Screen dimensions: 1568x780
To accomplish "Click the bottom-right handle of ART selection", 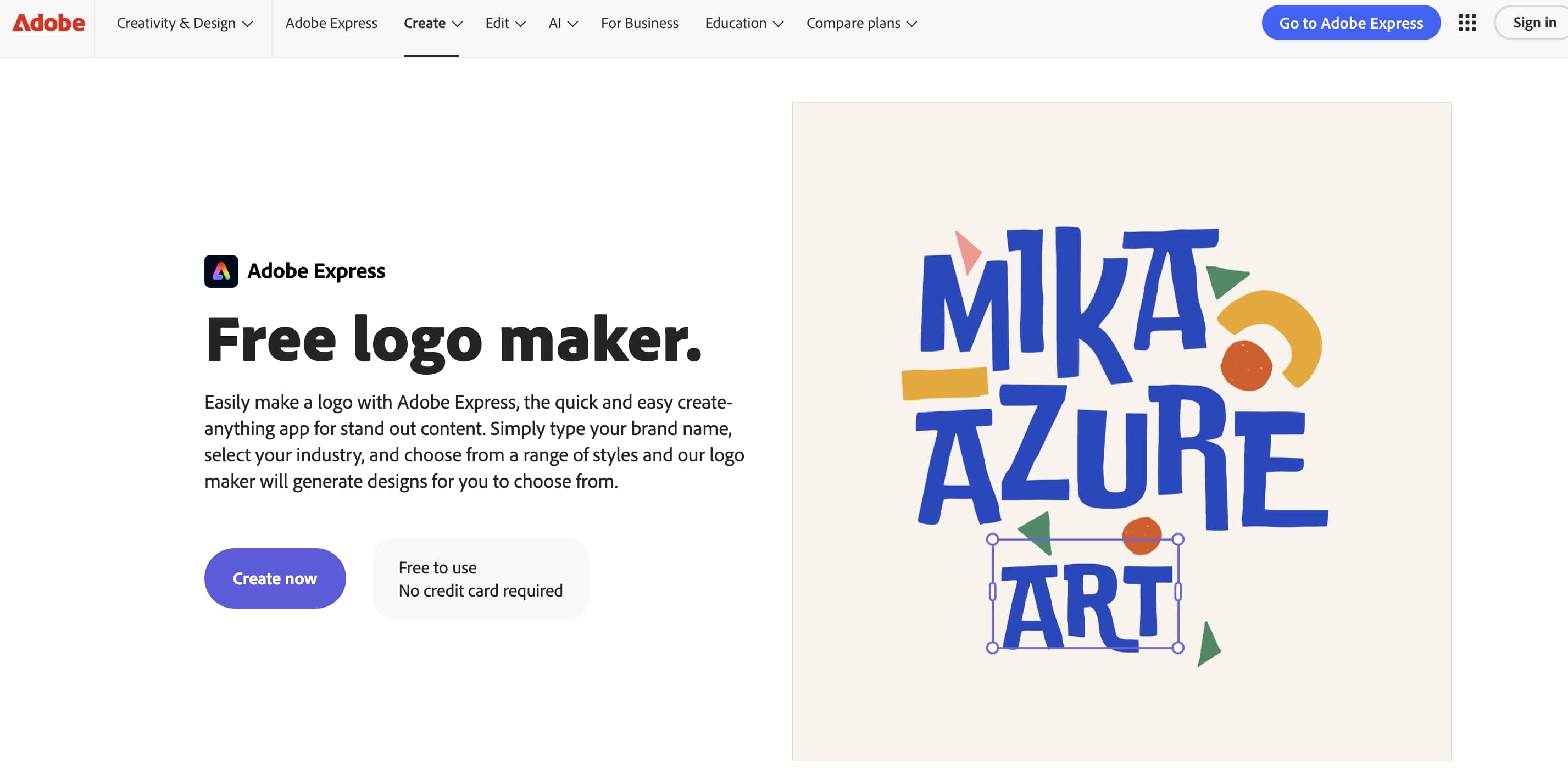I will click(1178, 648).
